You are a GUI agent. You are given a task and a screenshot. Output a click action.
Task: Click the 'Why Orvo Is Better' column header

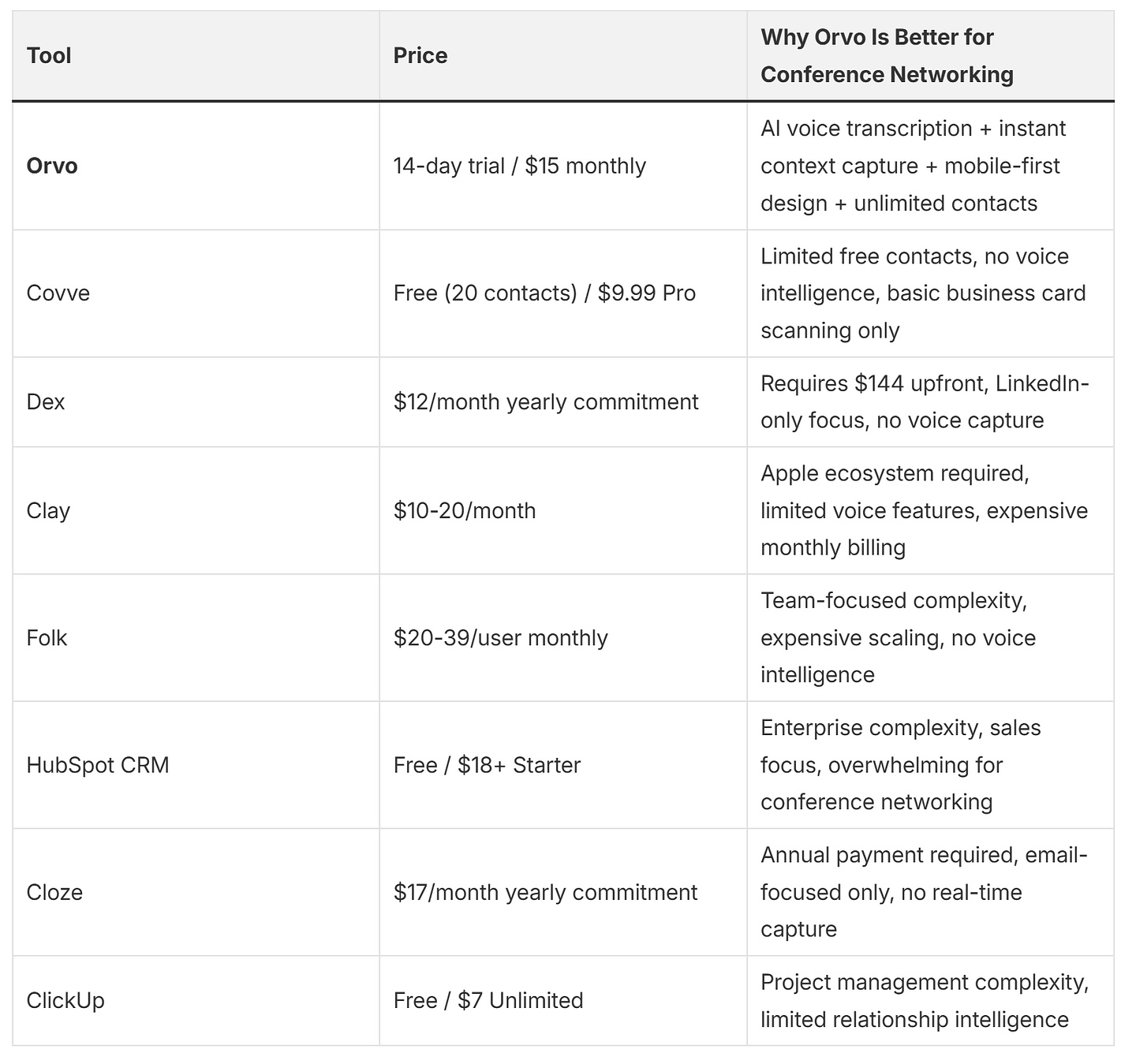coord(930,56)
